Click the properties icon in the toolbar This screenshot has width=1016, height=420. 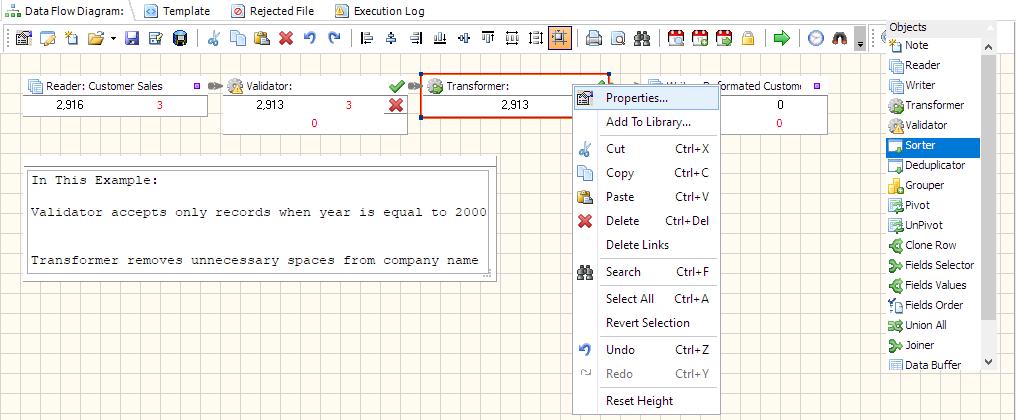(23, 39)
